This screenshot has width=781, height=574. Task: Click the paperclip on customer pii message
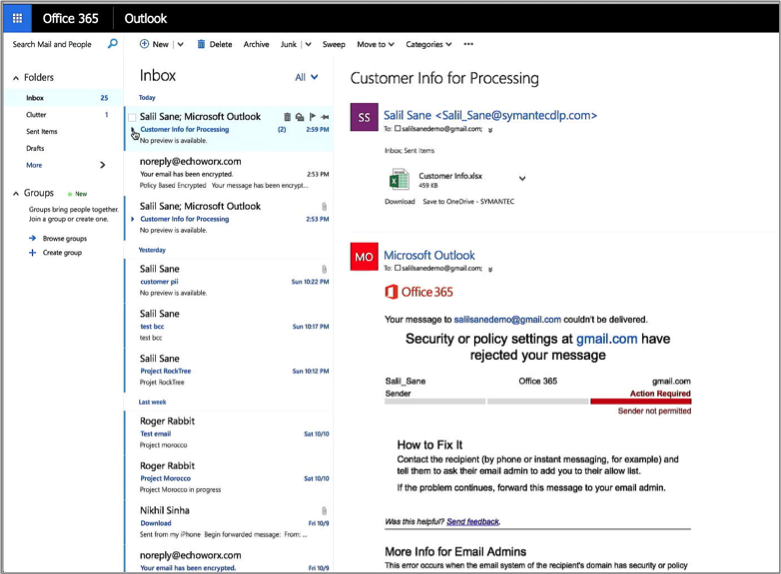pyautogui.click(x=324, y=269)
